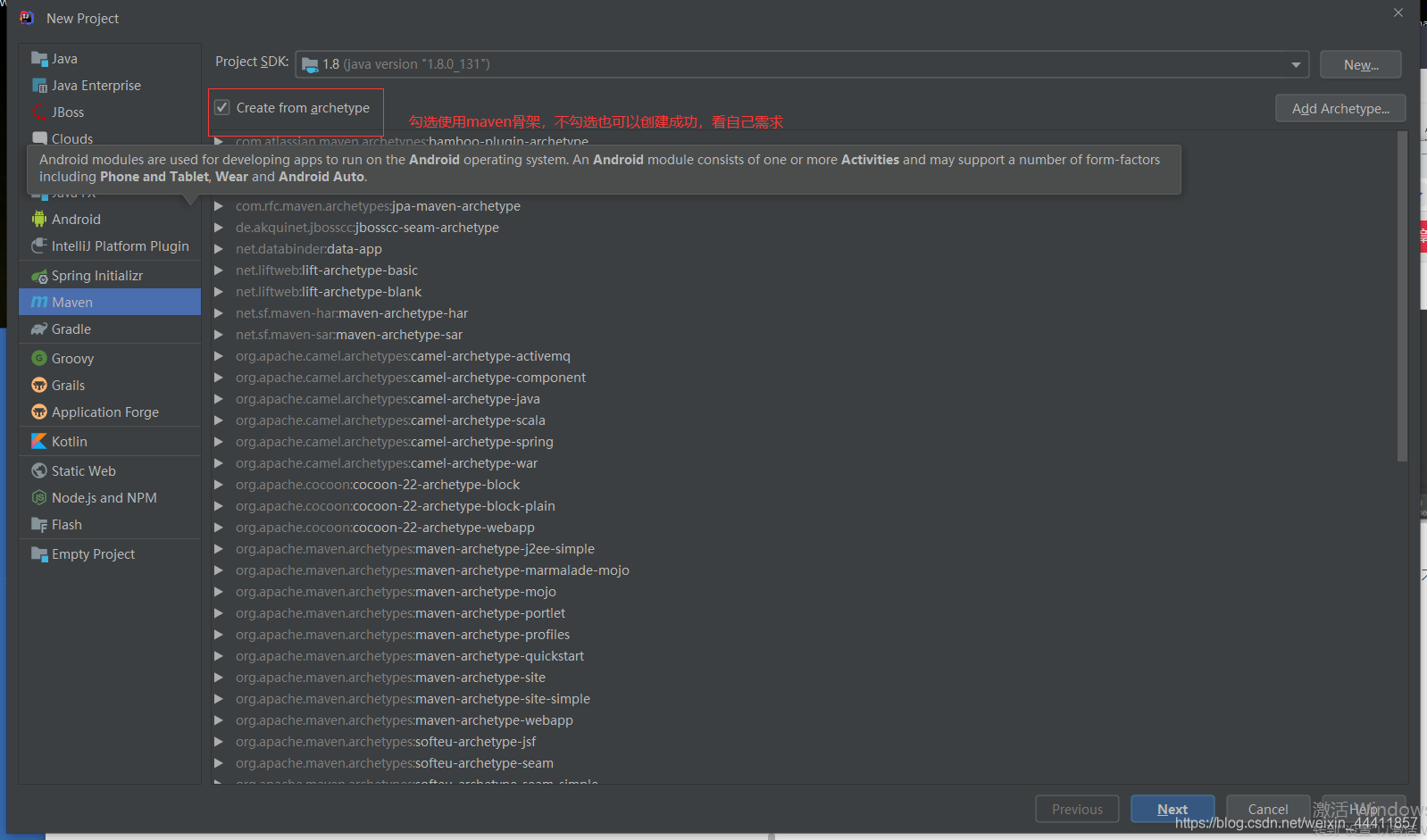
Task: Select Maven project type label
Action: (72, 303)
